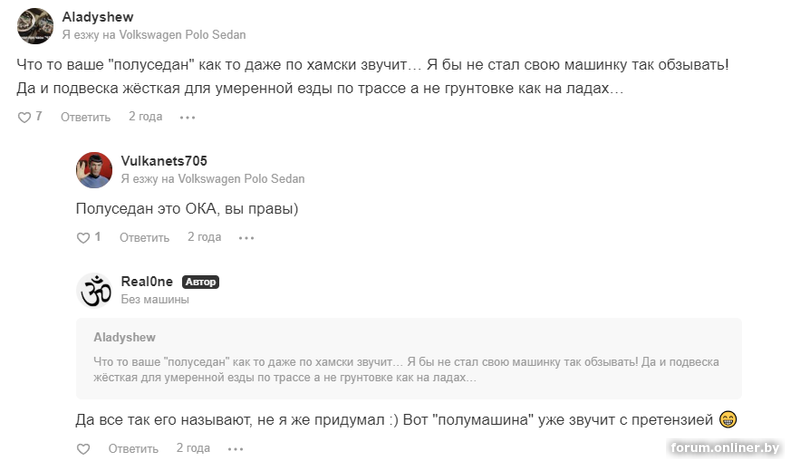Click the 'Автор' badge next to Real0ne
This screenshot has height=469, width=800.
click(201, 282)
